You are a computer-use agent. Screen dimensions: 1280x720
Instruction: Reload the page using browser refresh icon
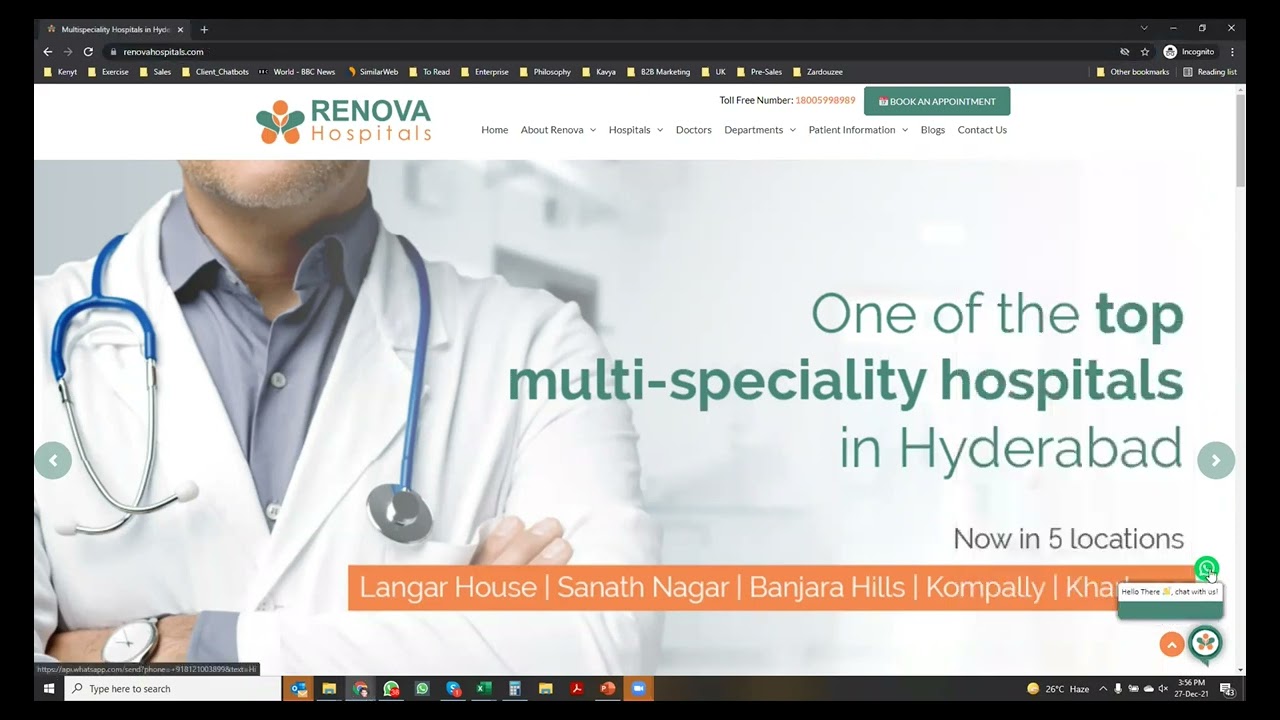point(88,52)
